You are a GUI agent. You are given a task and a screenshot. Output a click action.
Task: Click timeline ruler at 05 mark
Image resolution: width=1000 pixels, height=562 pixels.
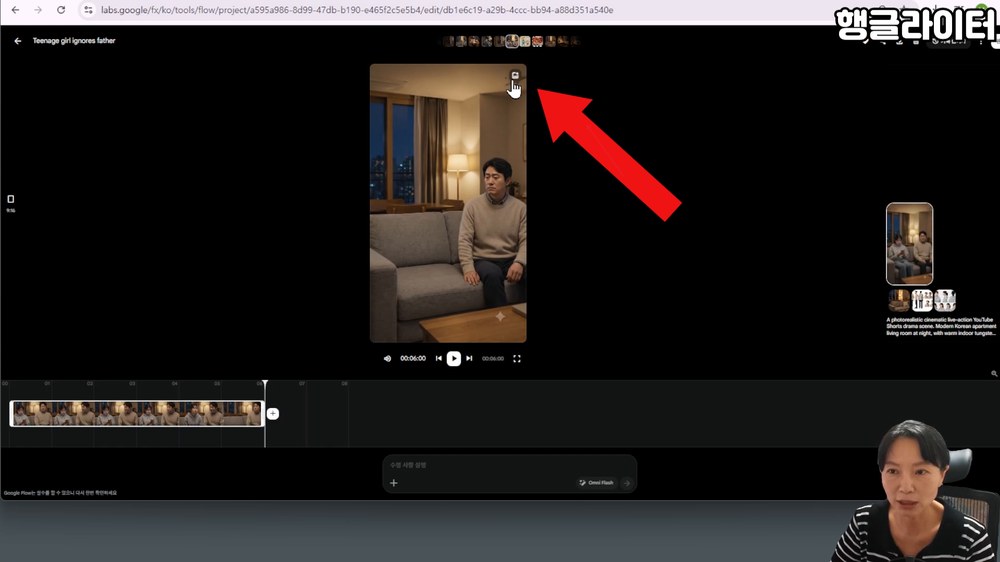click(x=217, y=383)
